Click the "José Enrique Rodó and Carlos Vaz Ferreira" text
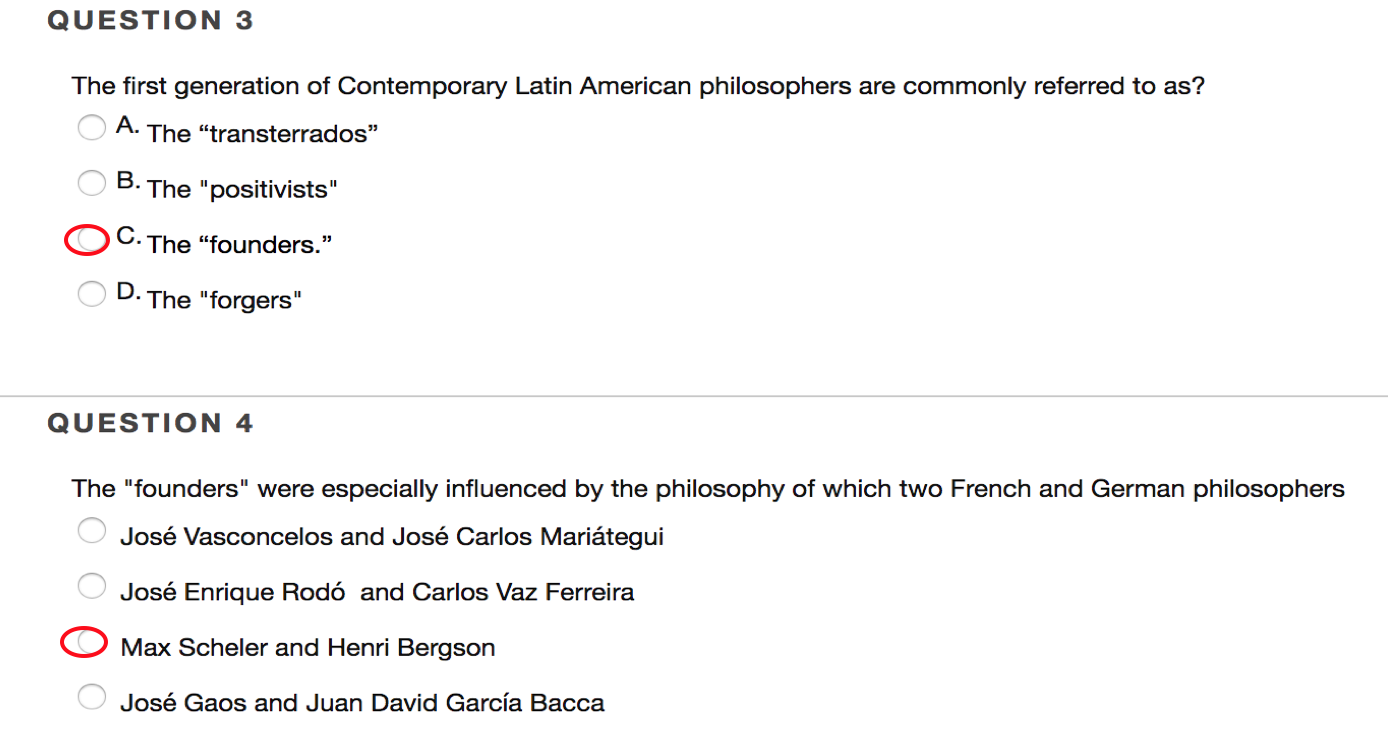Image resolution: width=1388 pixels, height=732 pixels. (377, 592)
